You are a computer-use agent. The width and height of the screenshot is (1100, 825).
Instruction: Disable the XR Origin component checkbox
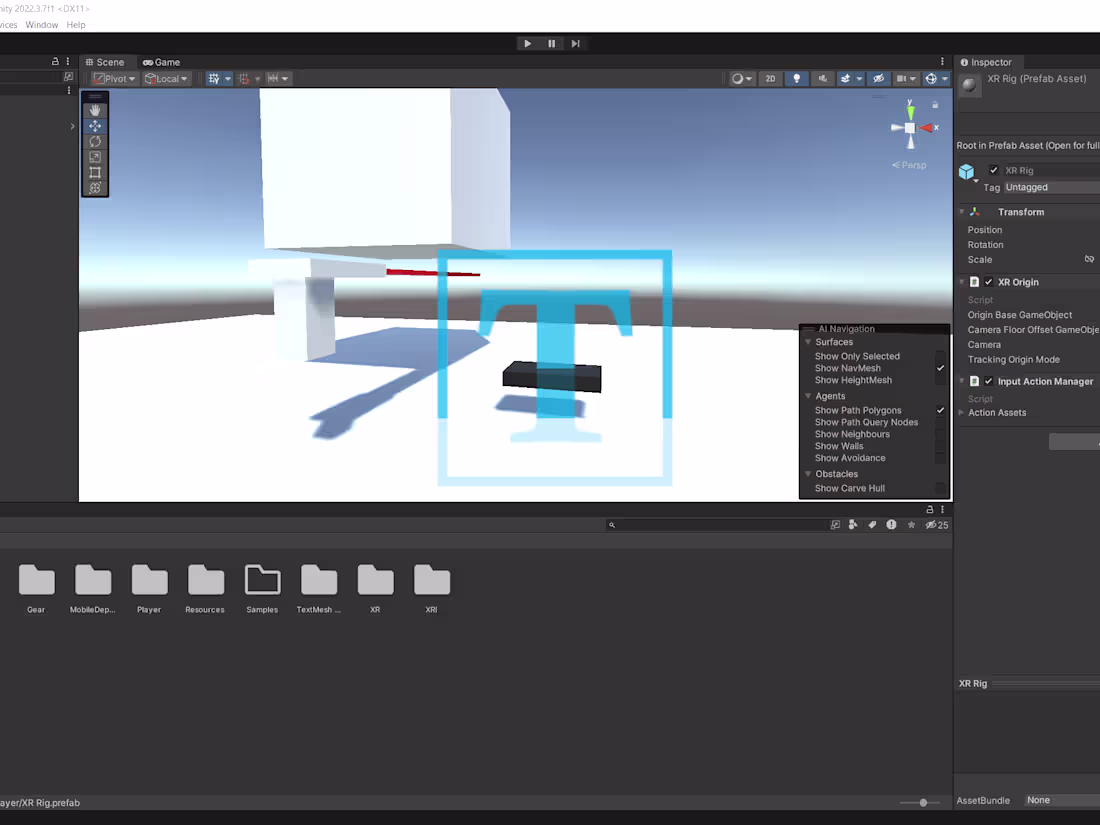click(988, 282)
